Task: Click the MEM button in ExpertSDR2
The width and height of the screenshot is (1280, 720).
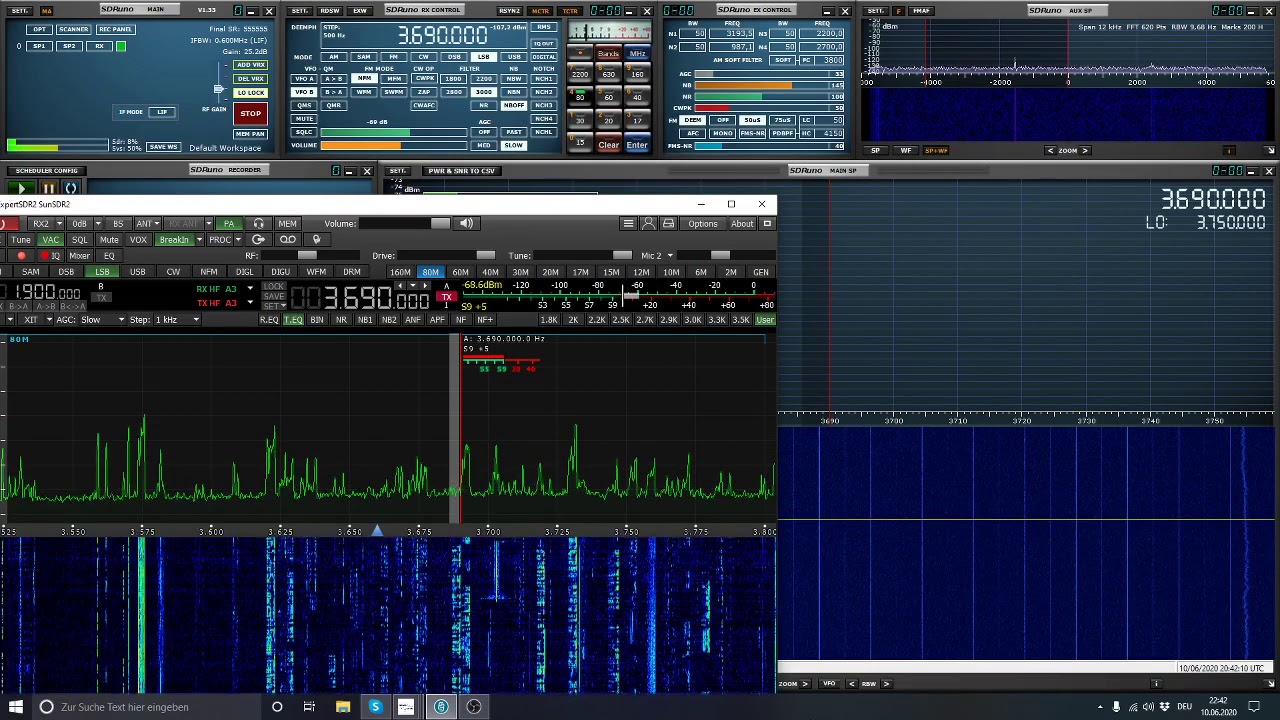Action: click(x=287, y=224)
